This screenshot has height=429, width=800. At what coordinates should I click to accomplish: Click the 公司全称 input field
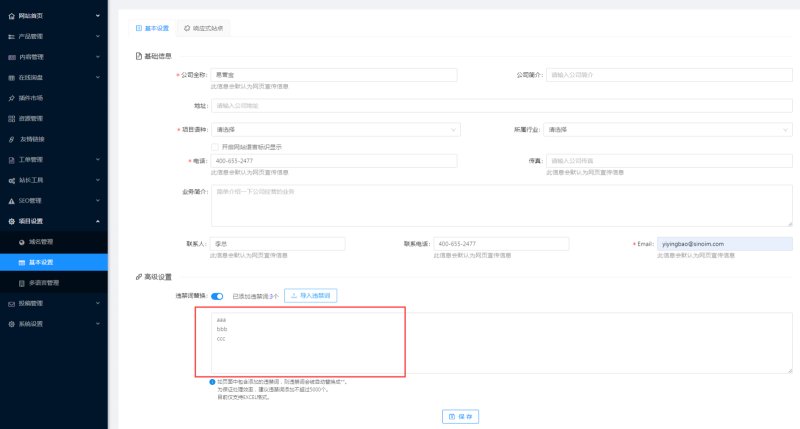pyautogui.click(x=333, y=75)
